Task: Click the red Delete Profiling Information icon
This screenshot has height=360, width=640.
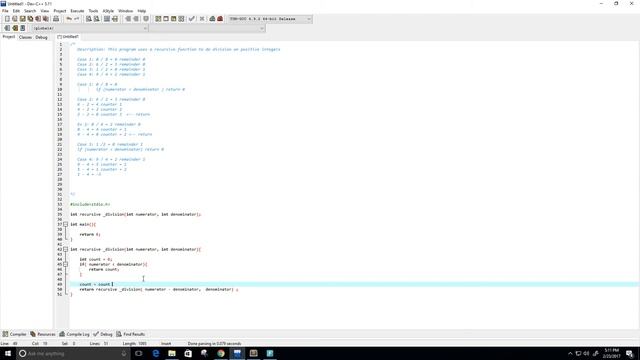Action: pyautogui.click(x=220, y=19)
